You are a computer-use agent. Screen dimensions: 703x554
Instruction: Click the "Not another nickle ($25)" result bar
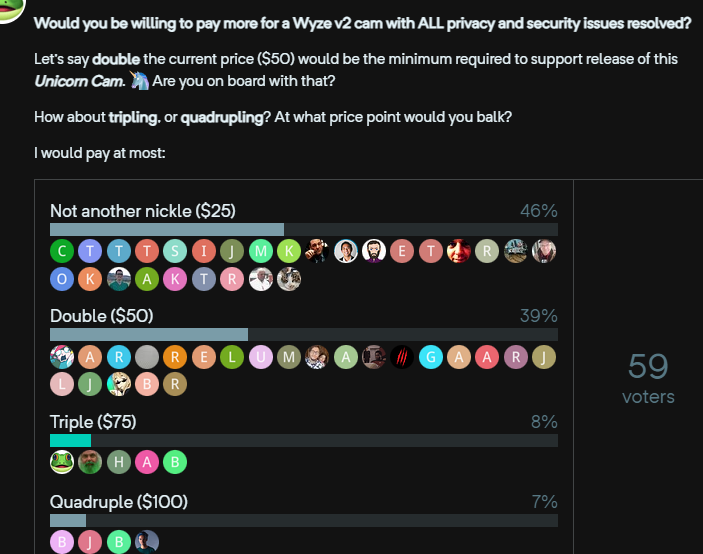pyautogui.click(x=167, y=229)
